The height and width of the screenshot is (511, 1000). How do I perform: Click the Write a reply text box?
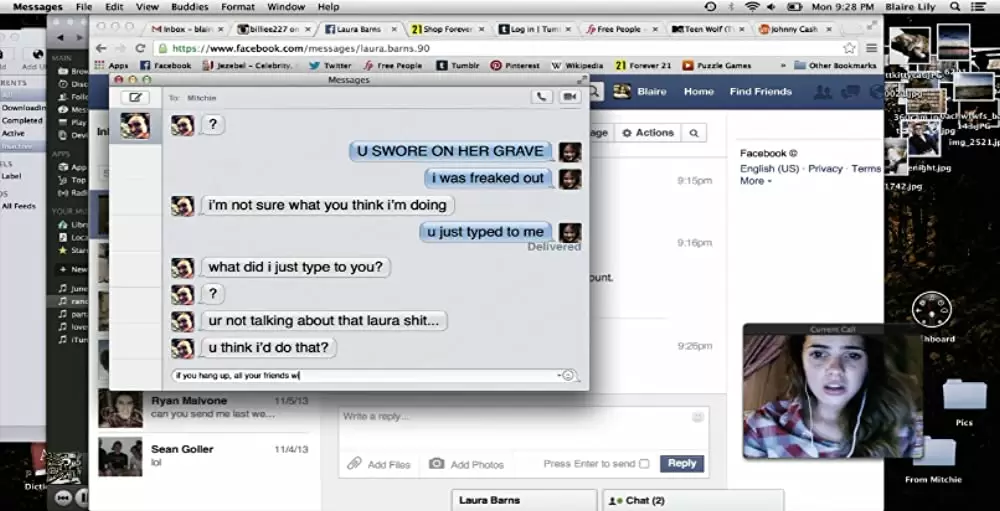coord(515,417)
